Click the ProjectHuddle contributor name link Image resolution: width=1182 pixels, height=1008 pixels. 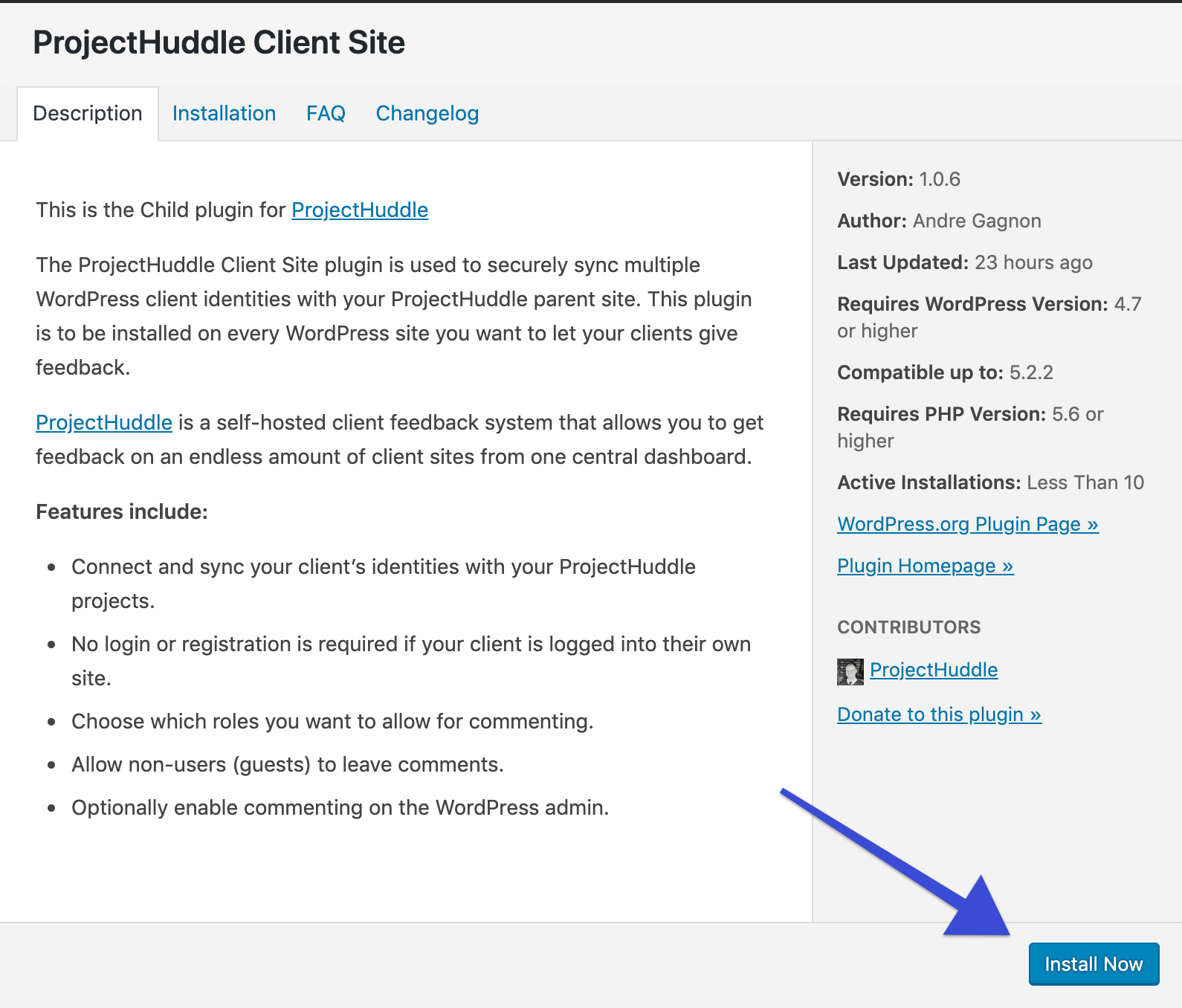click(933, 670)
